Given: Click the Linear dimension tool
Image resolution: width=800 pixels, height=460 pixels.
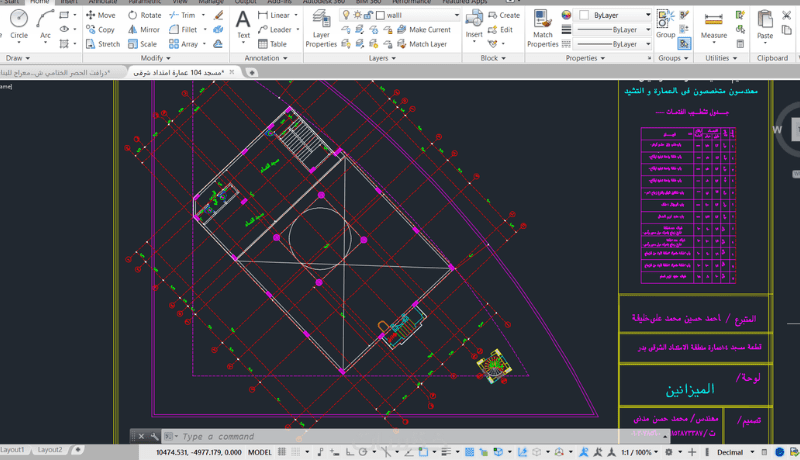Looking at the screenshot, I should coord(274,15).
